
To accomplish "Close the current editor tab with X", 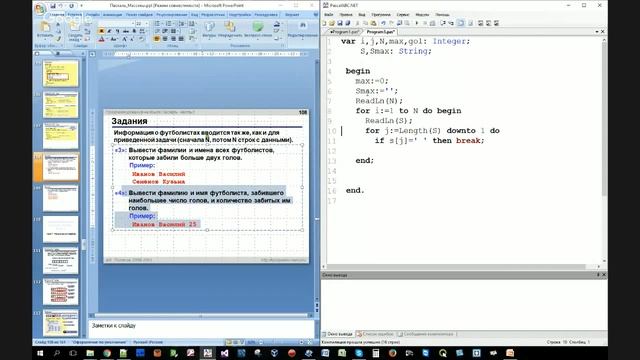I will click(x=602, y=31).
